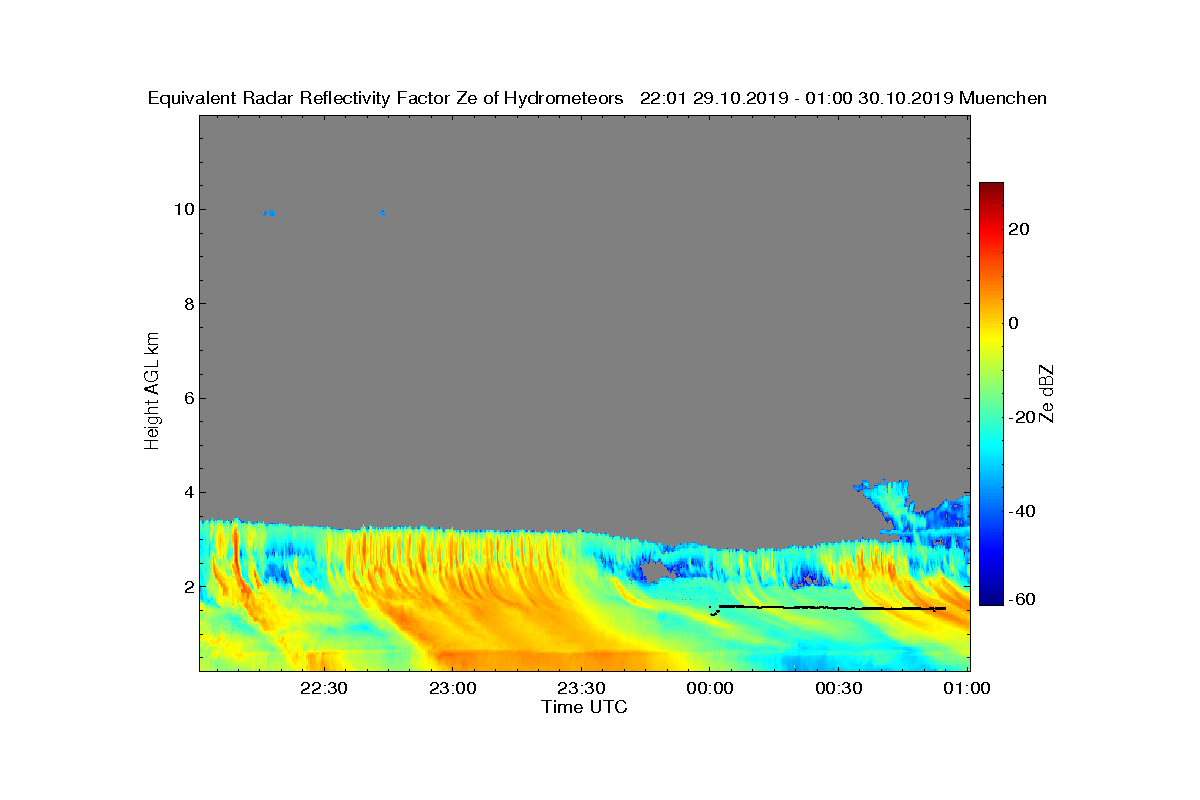
Task: Click the height axis value 4
Action: pyautogui.click(x=188, y=492)
